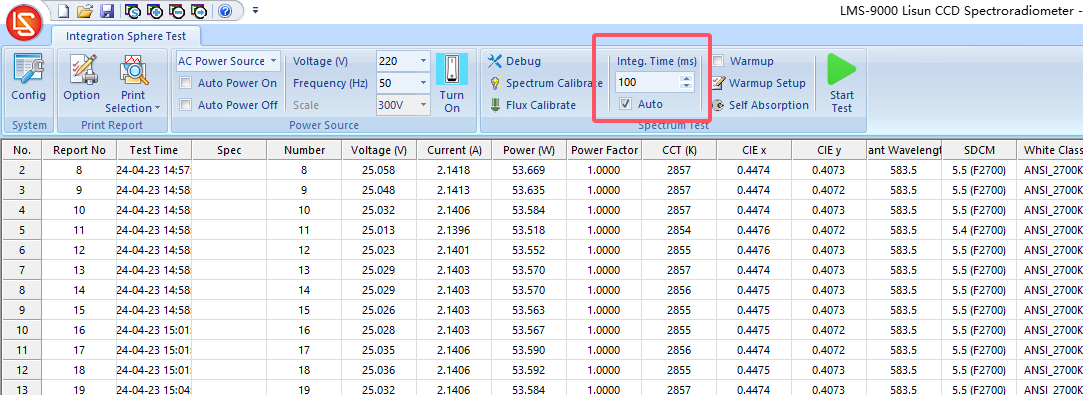Open help with the question mark icon
This screenshot has height=395, width=1083.
pos(224,10)
